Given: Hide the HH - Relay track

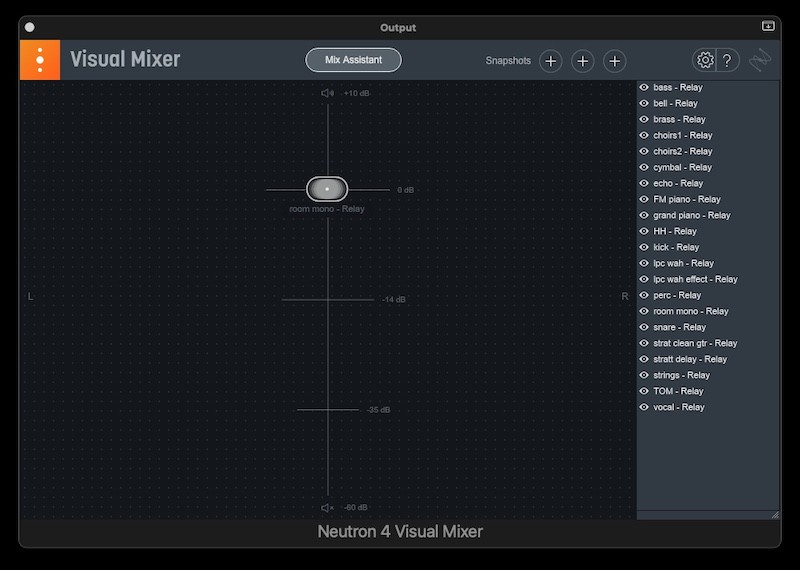Looking at the screenshot, I should 644,231.
